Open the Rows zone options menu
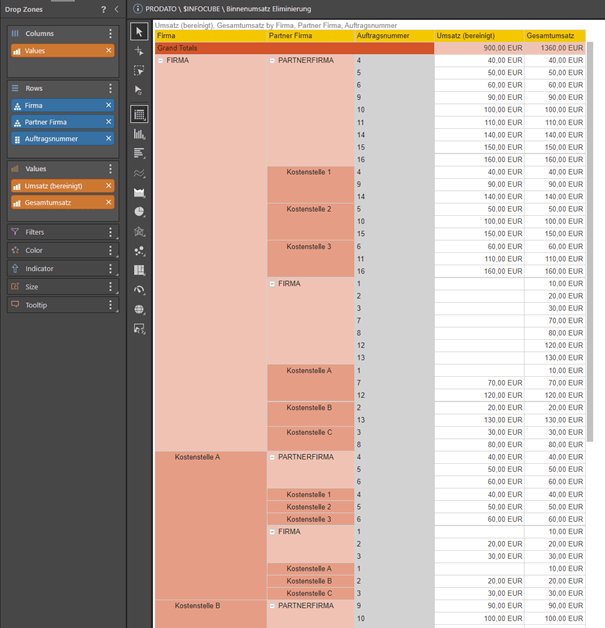The width and height of the screenshot is (605, 628). (x=111, y=88)
